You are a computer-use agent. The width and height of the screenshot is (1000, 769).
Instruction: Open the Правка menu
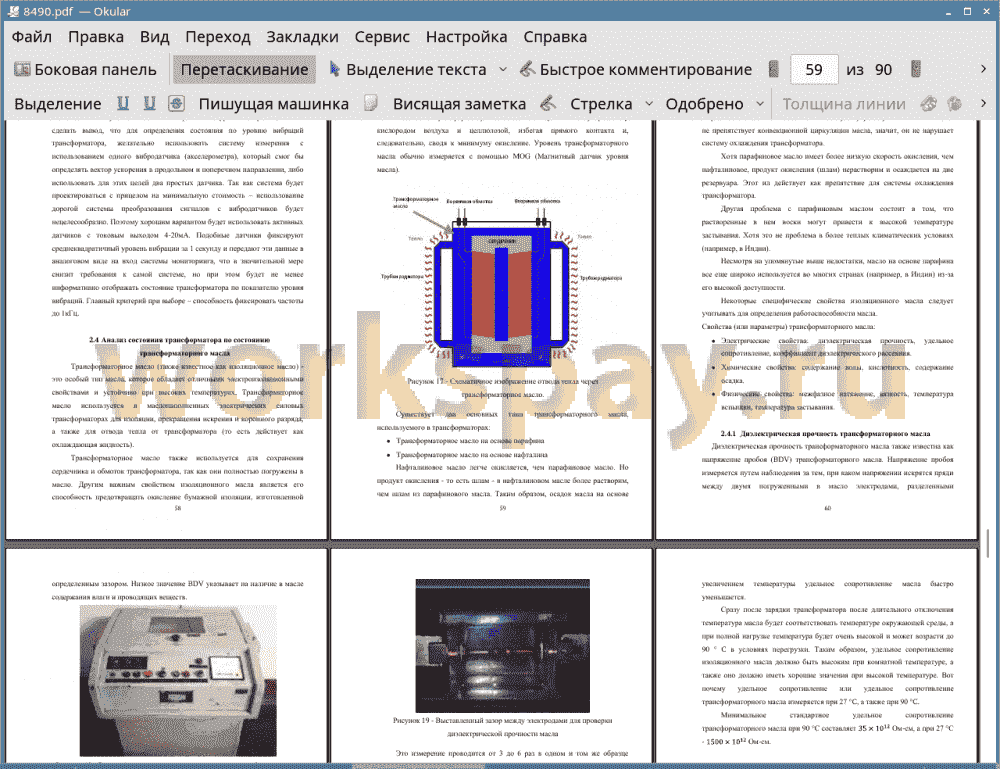click(96, 37)
